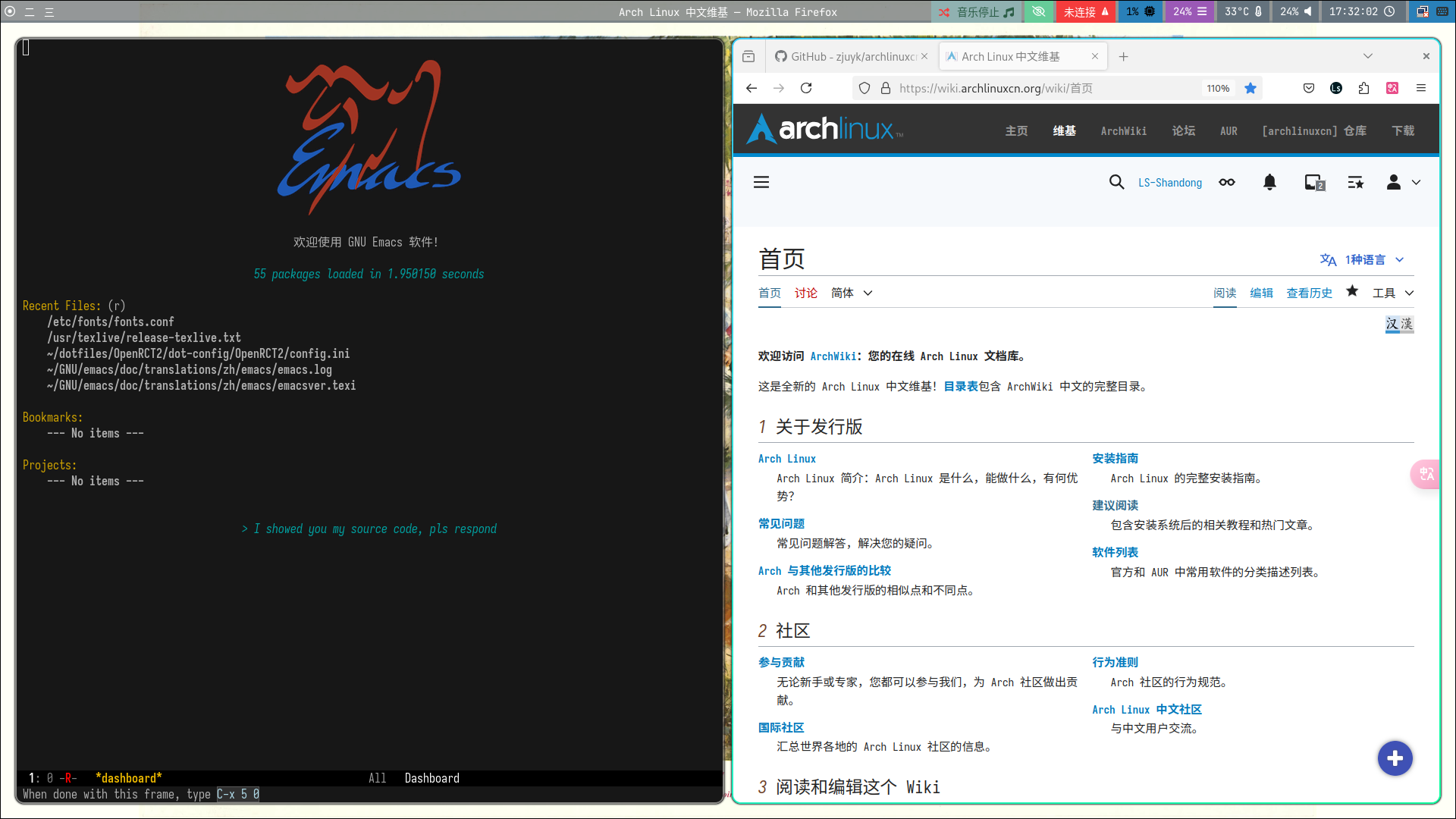
Task: Open the 行为准则 link
Action: 1115,662
